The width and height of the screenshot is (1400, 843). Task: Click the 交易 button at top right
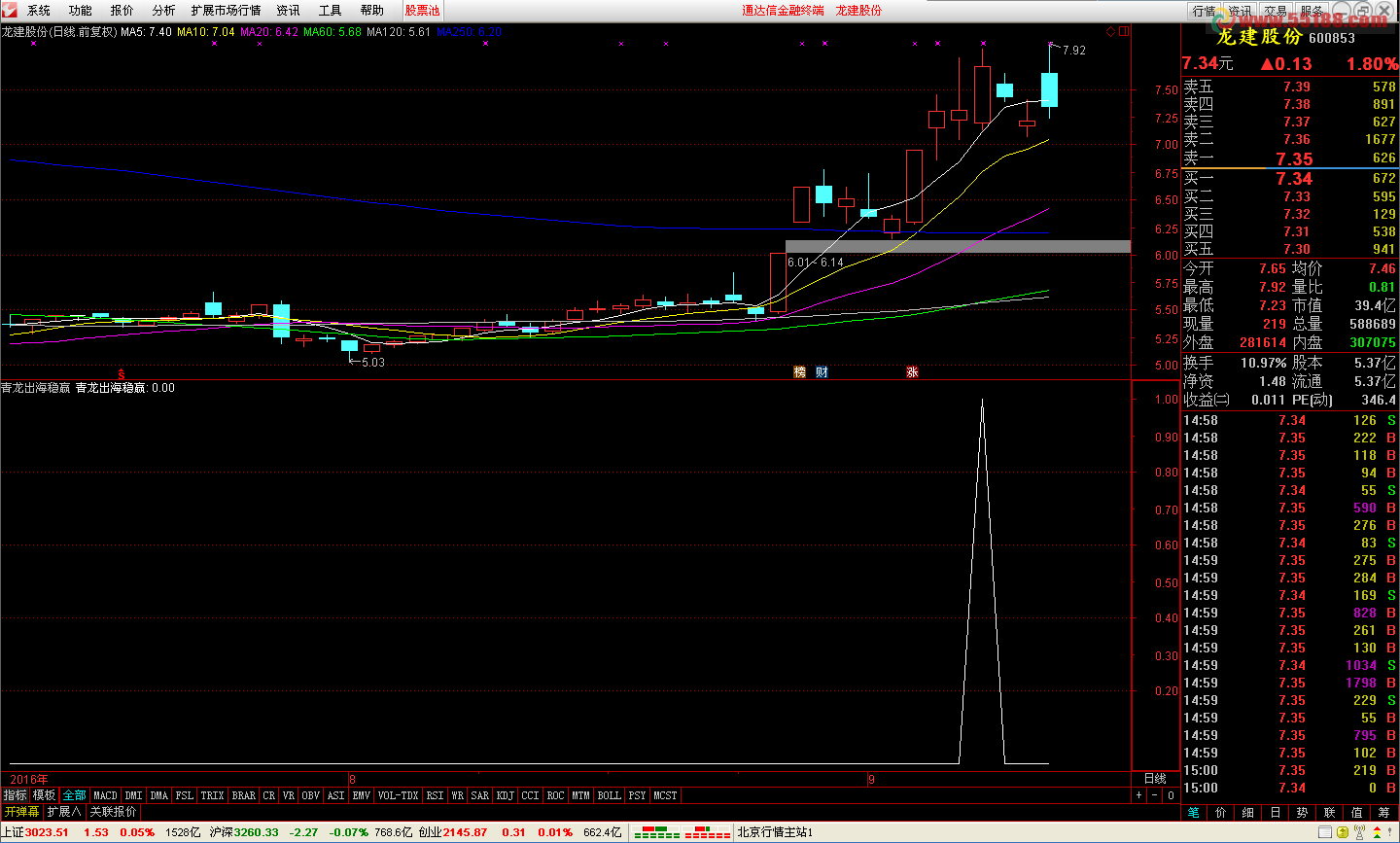pos(1276,11)
